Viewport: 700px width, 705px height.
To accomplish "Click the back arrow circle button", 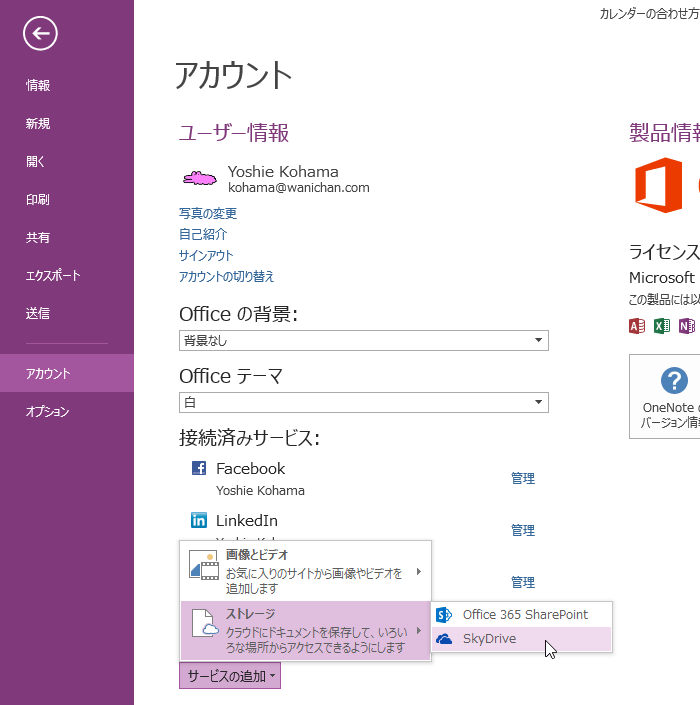I will click(x=40, y=33).
